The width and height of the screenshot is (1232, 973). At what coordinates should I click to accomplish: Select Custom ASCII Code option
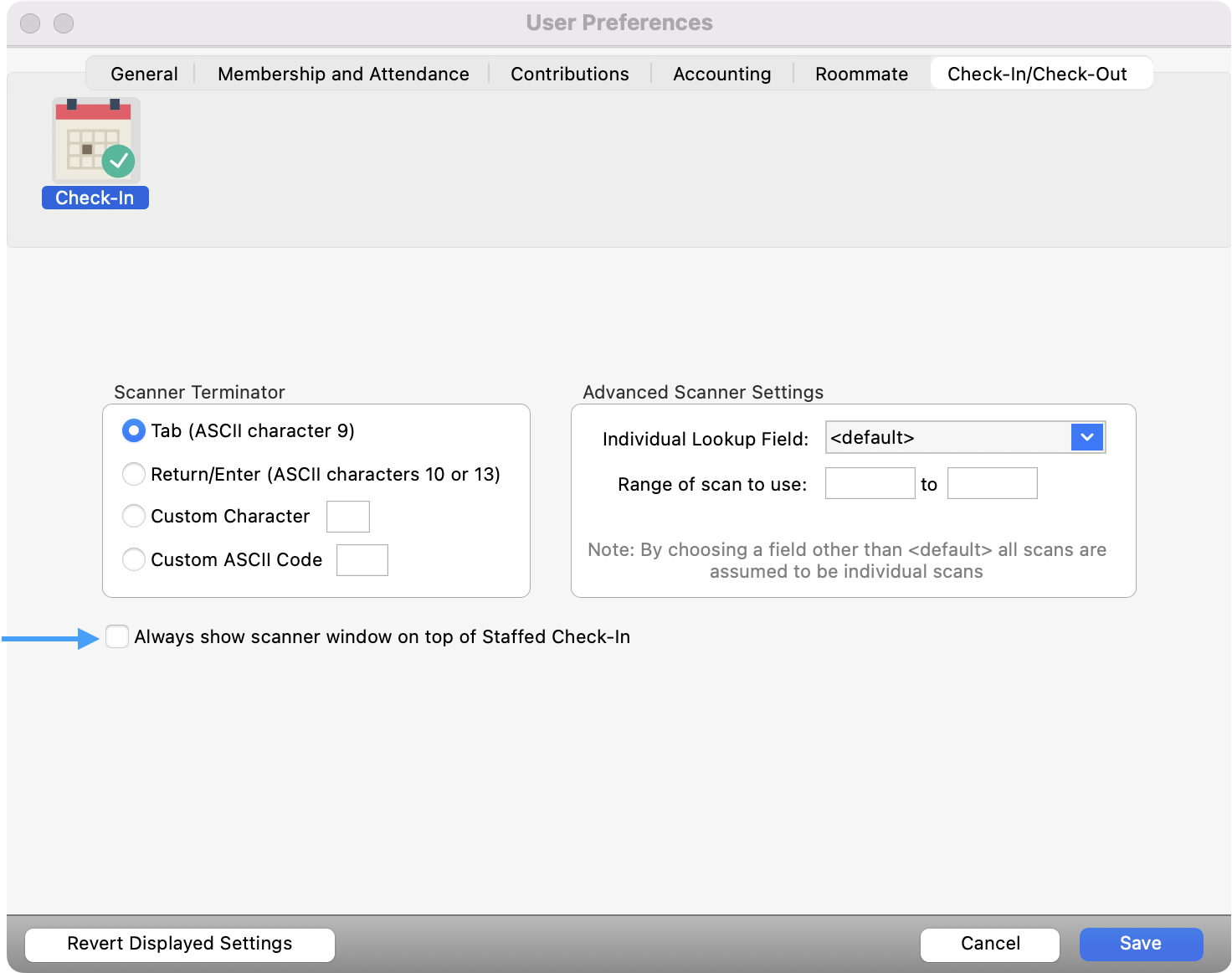pos(133,559)
